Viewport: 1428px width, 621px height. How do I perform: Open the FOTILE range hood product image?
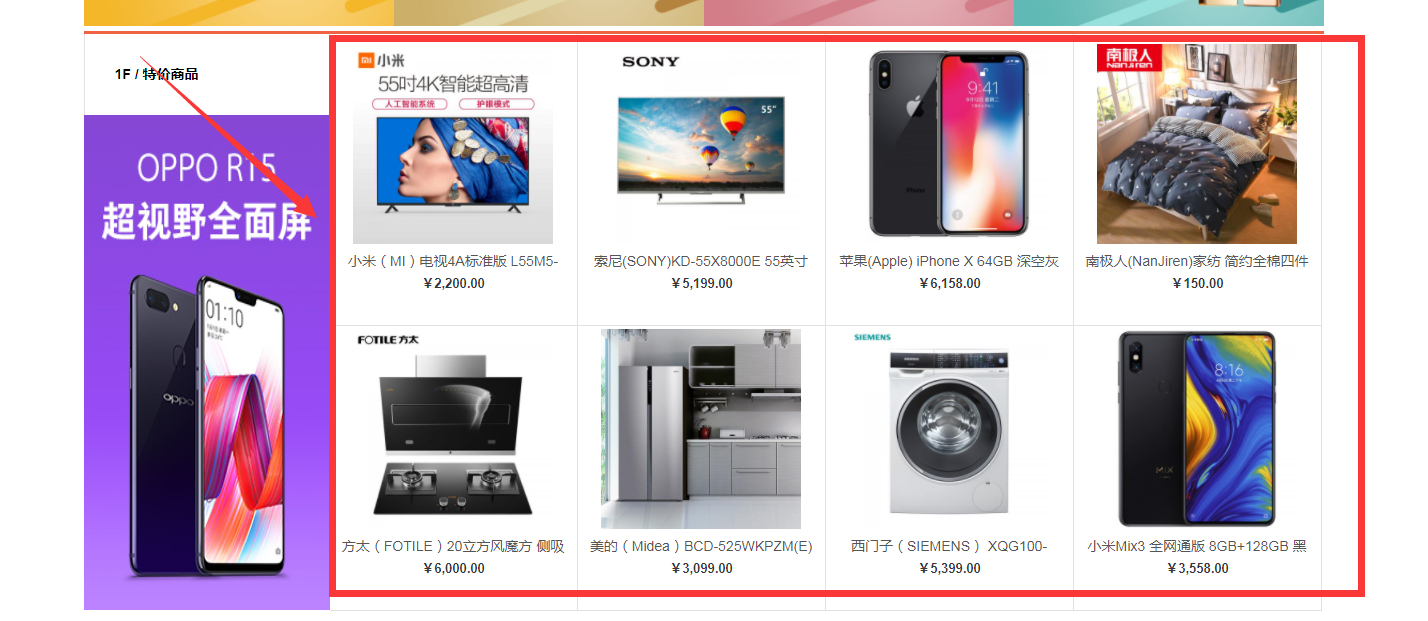click(x=453, y=429)
